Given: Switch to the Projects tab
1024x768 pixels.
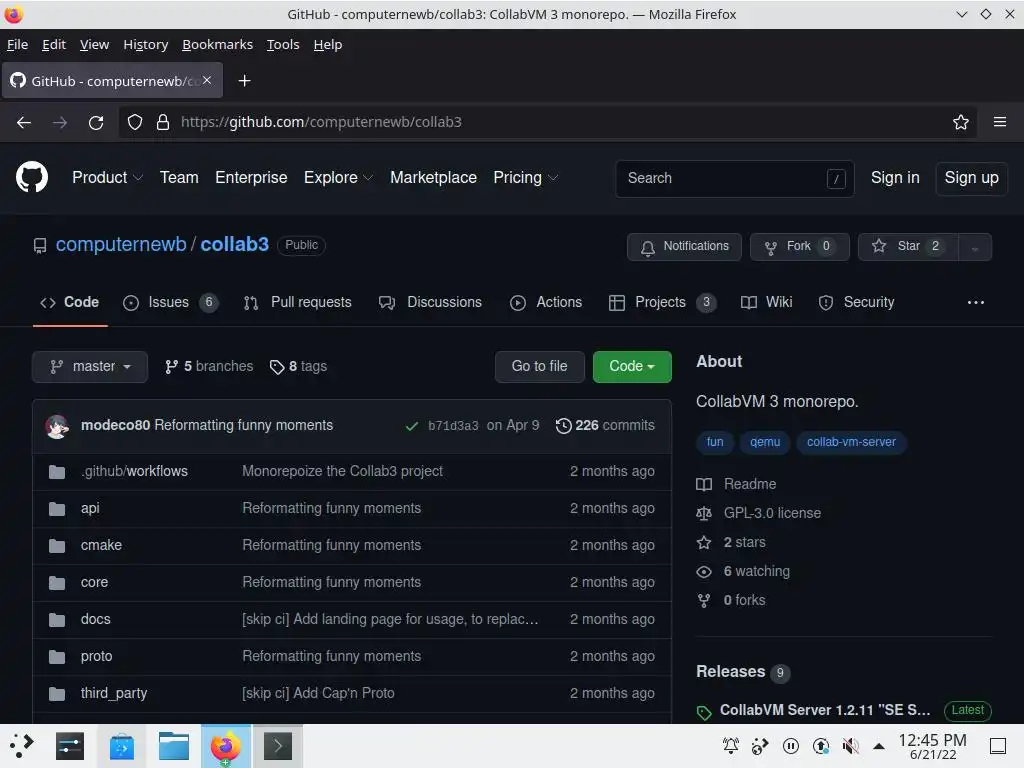Looking at the screenshot, I should [662, 302].
